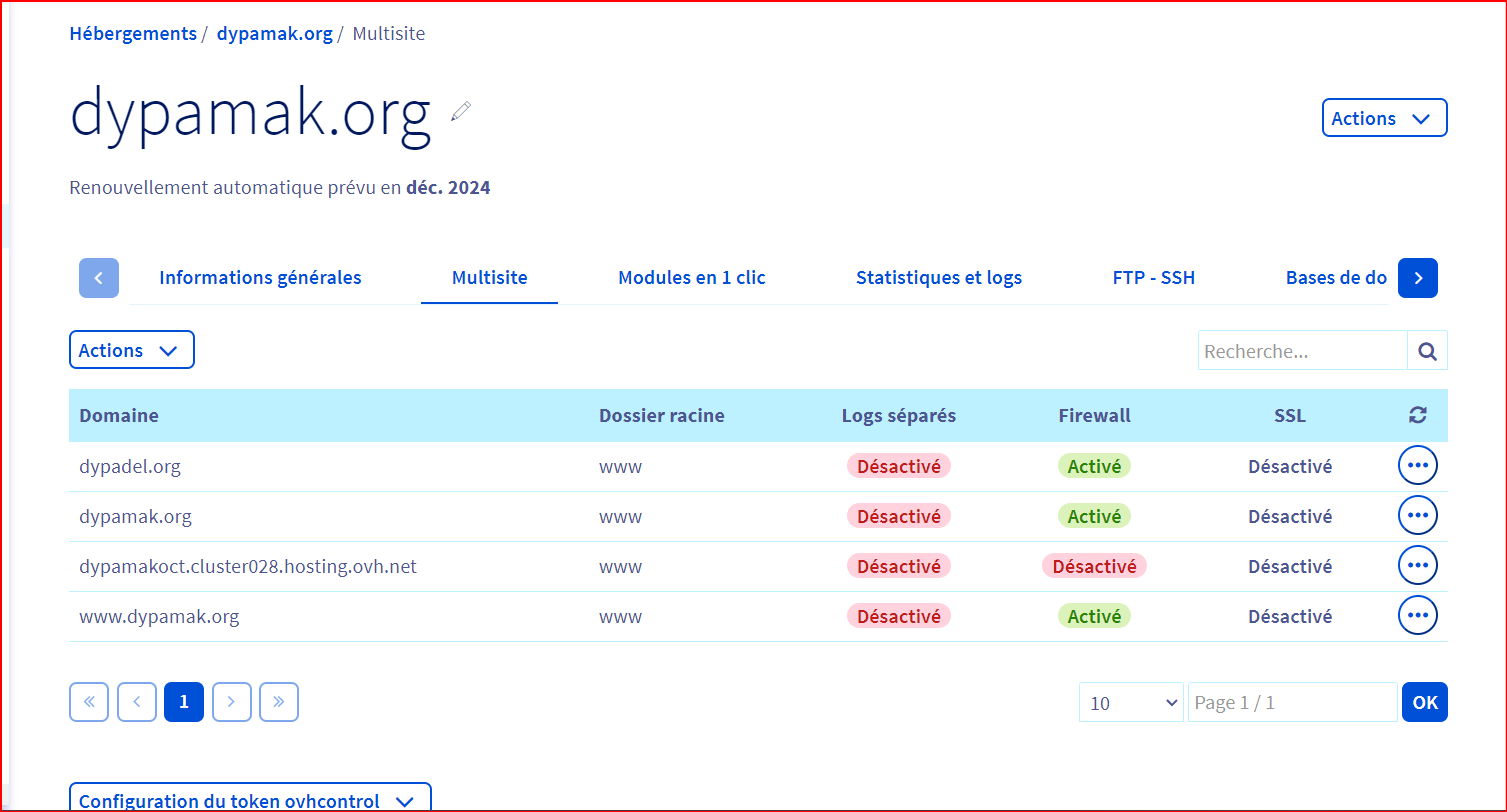
Task: Expand Configuration du token ovhcontrol
Action: pos(249,799)
